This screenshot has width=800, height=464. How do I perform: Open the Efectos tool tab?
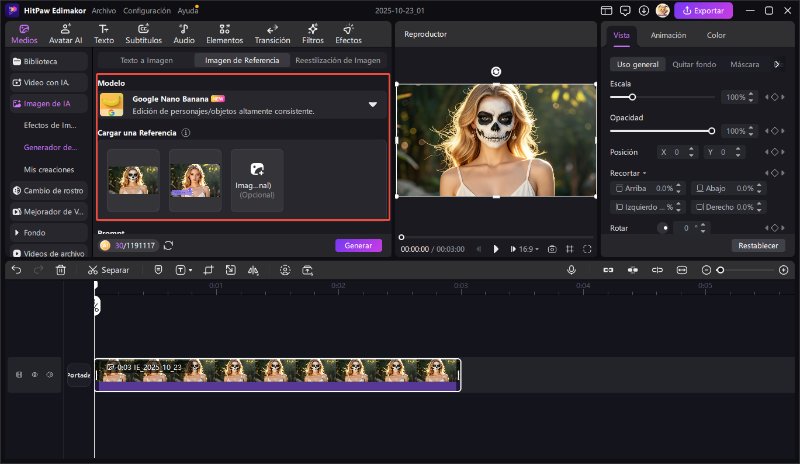tap(348, 34)
